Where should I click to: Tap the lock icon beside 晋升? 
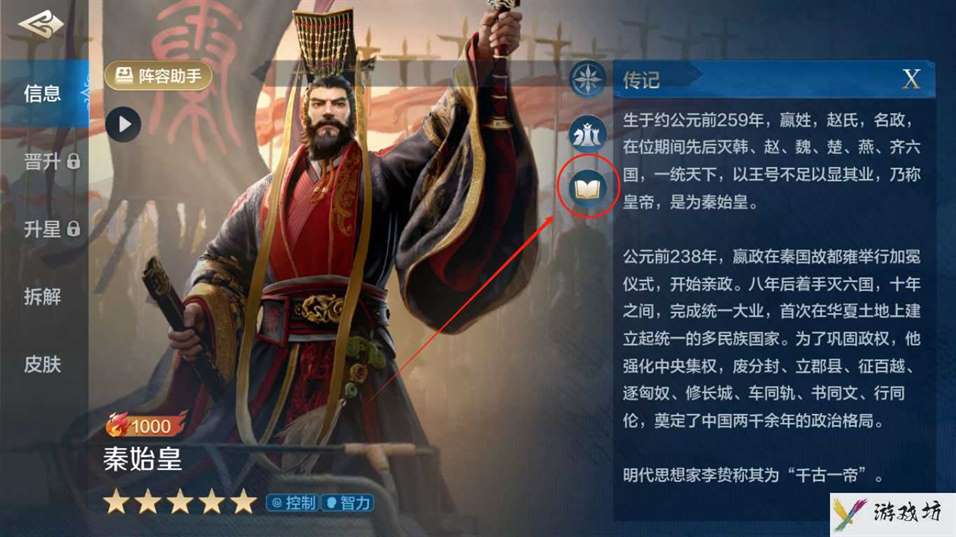pyautogui.click(x=74, y=162)
